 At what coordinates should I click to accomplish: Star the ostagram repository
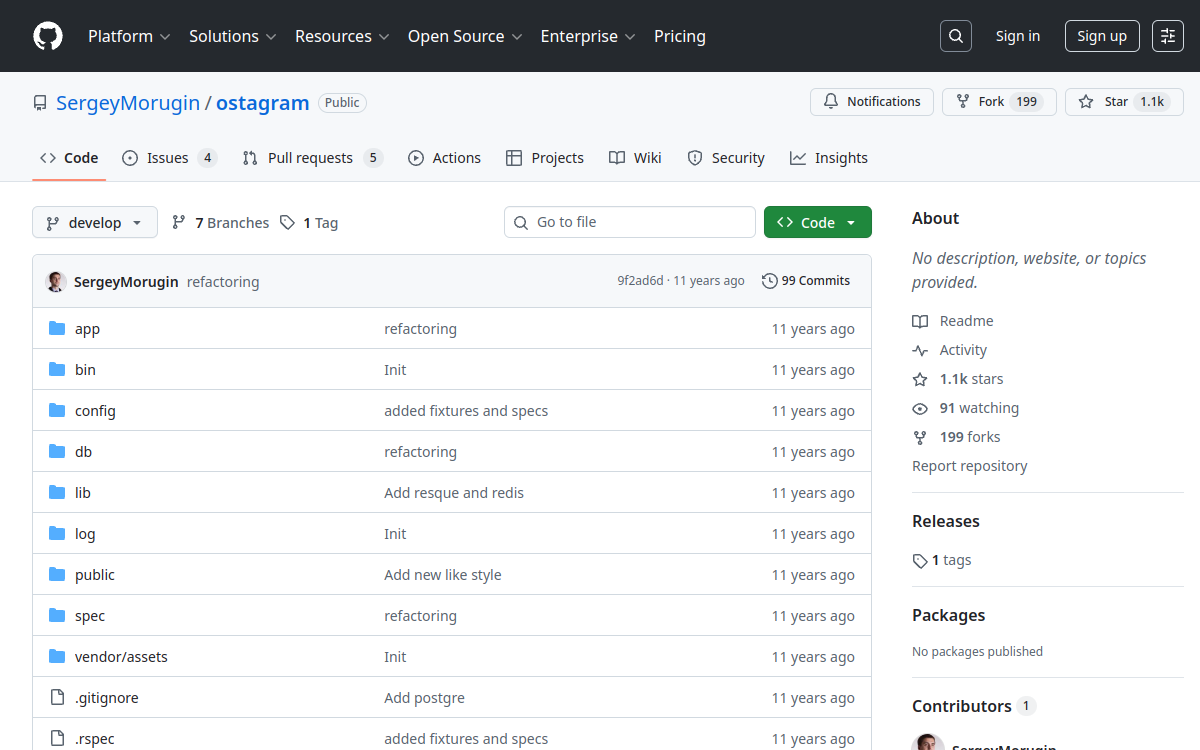1123,102
